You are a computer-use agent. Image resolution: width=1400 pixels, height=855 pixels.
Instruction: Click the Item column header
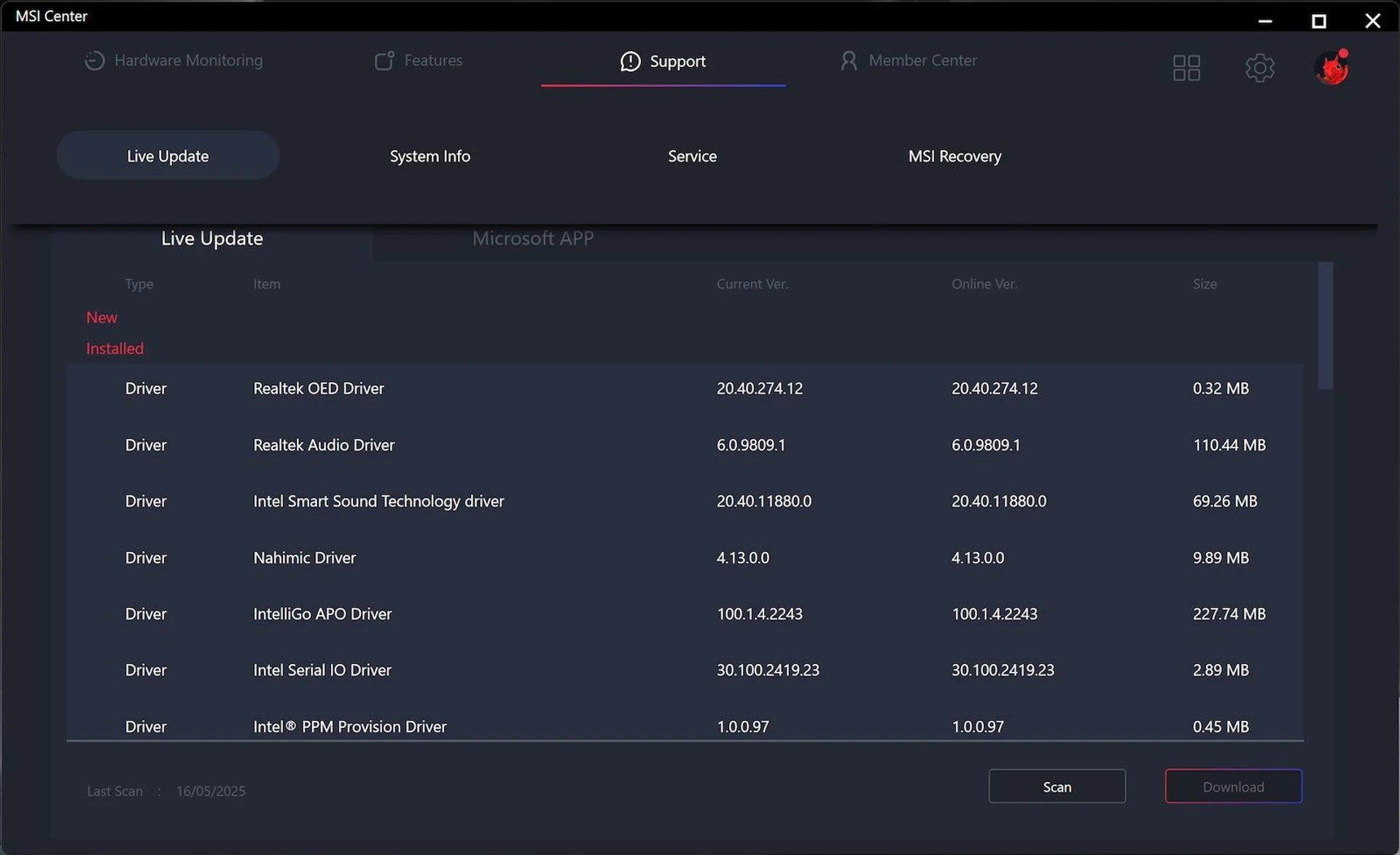266,284
